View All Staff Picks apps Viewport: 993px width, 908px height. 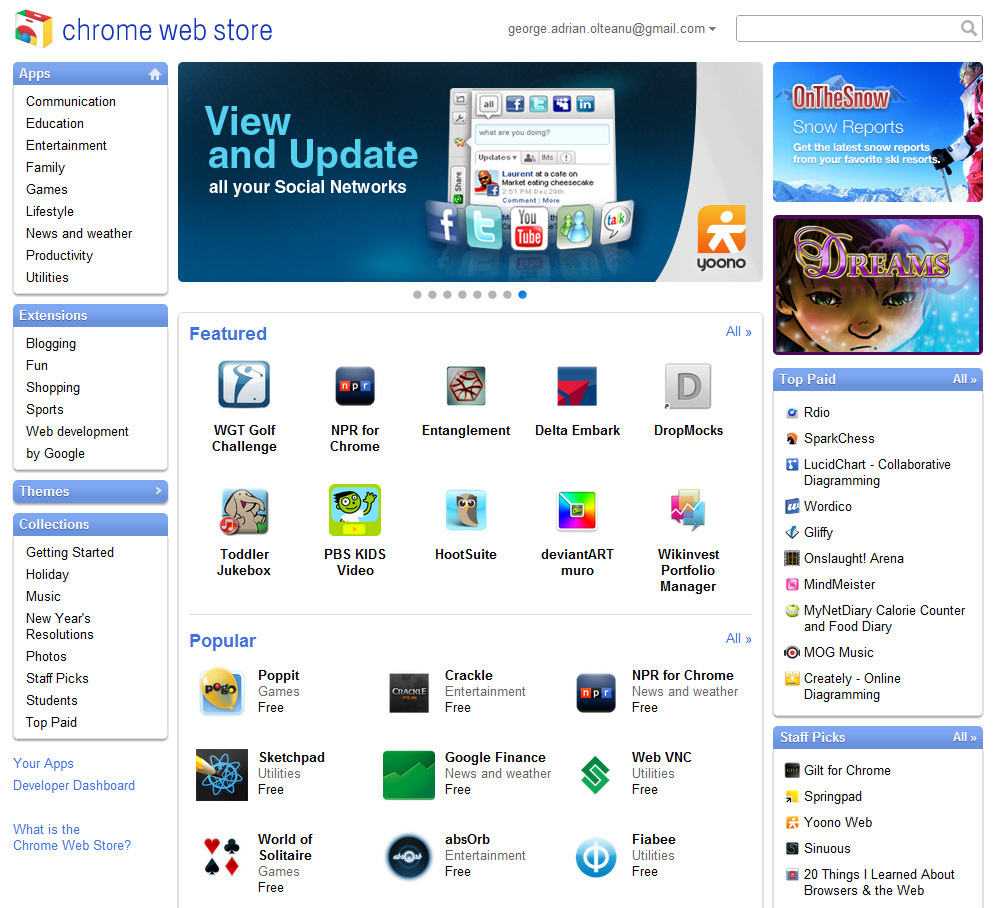click(965, 737)
